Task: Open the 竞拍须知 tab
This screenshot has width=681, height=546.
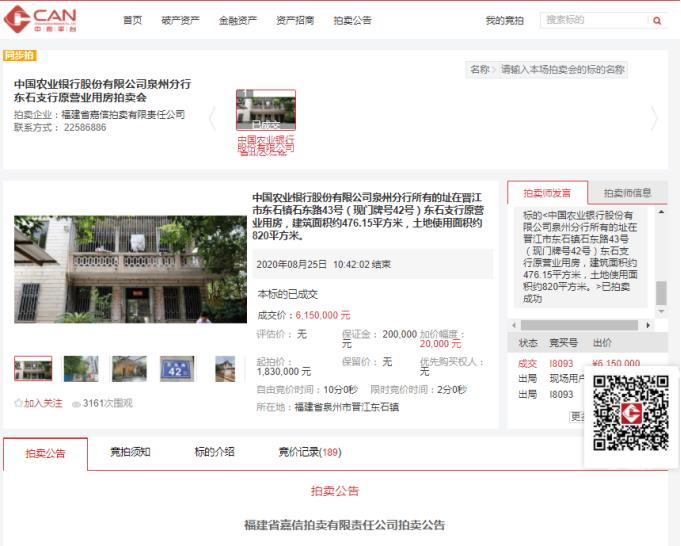Action: (130, 452)
